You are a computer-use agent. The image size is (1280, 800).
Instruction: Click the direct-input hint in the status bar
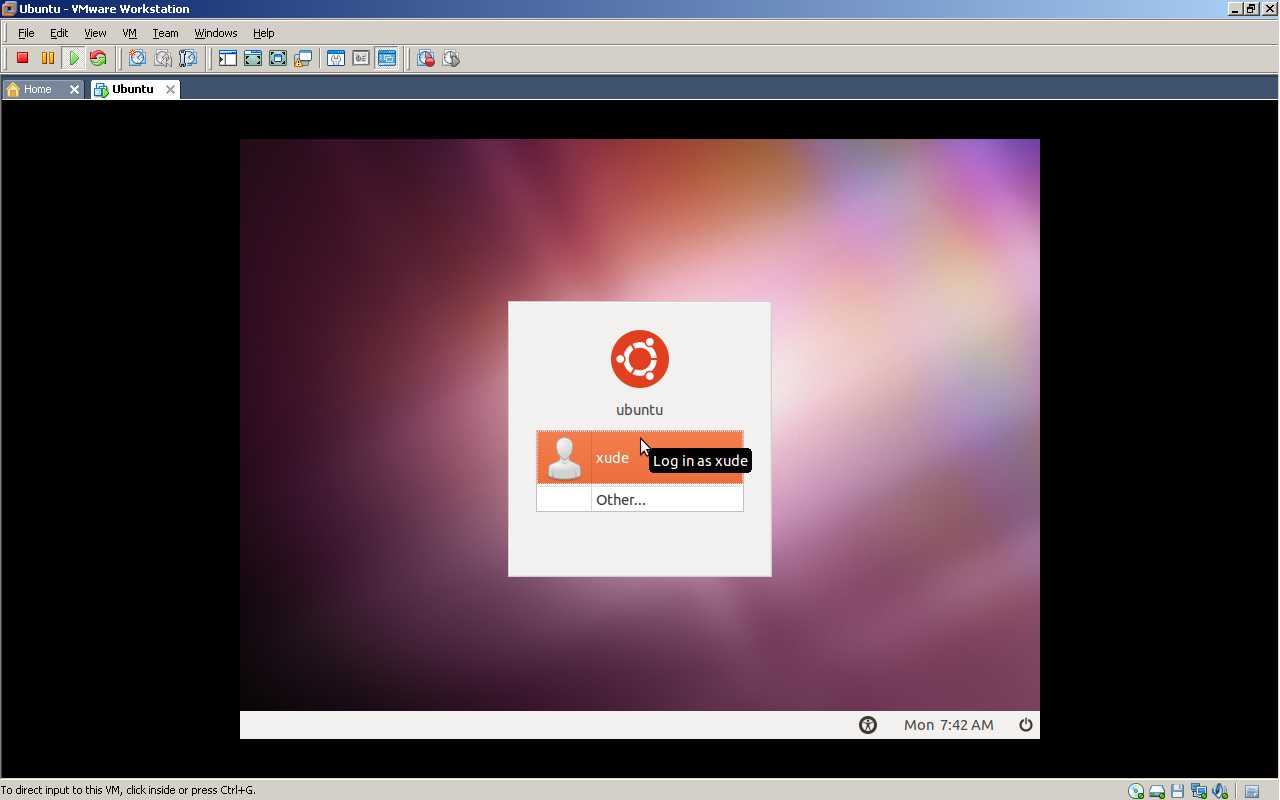pyautogui.click(x=128, y=790)
